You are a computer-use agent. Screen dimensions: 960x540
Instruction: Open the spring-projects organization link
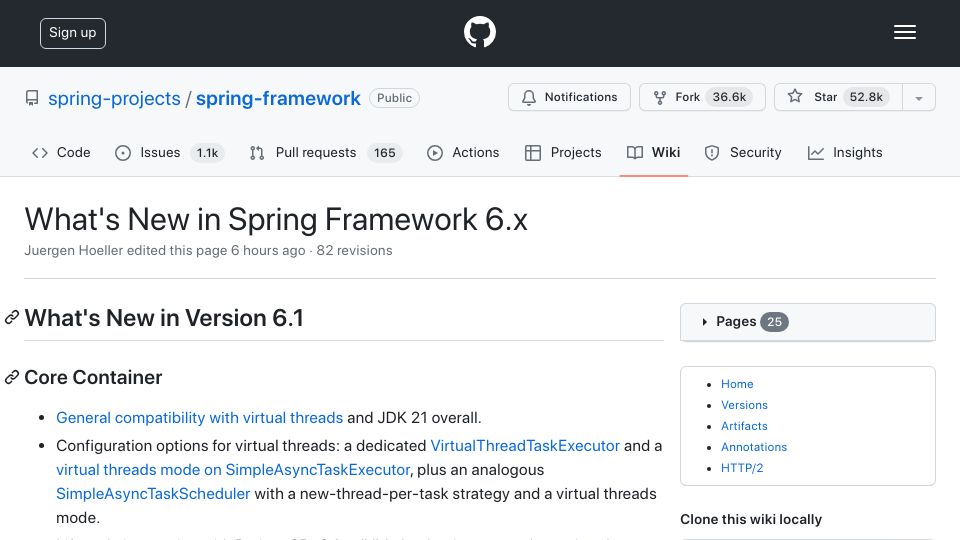[x=114, y=98]
